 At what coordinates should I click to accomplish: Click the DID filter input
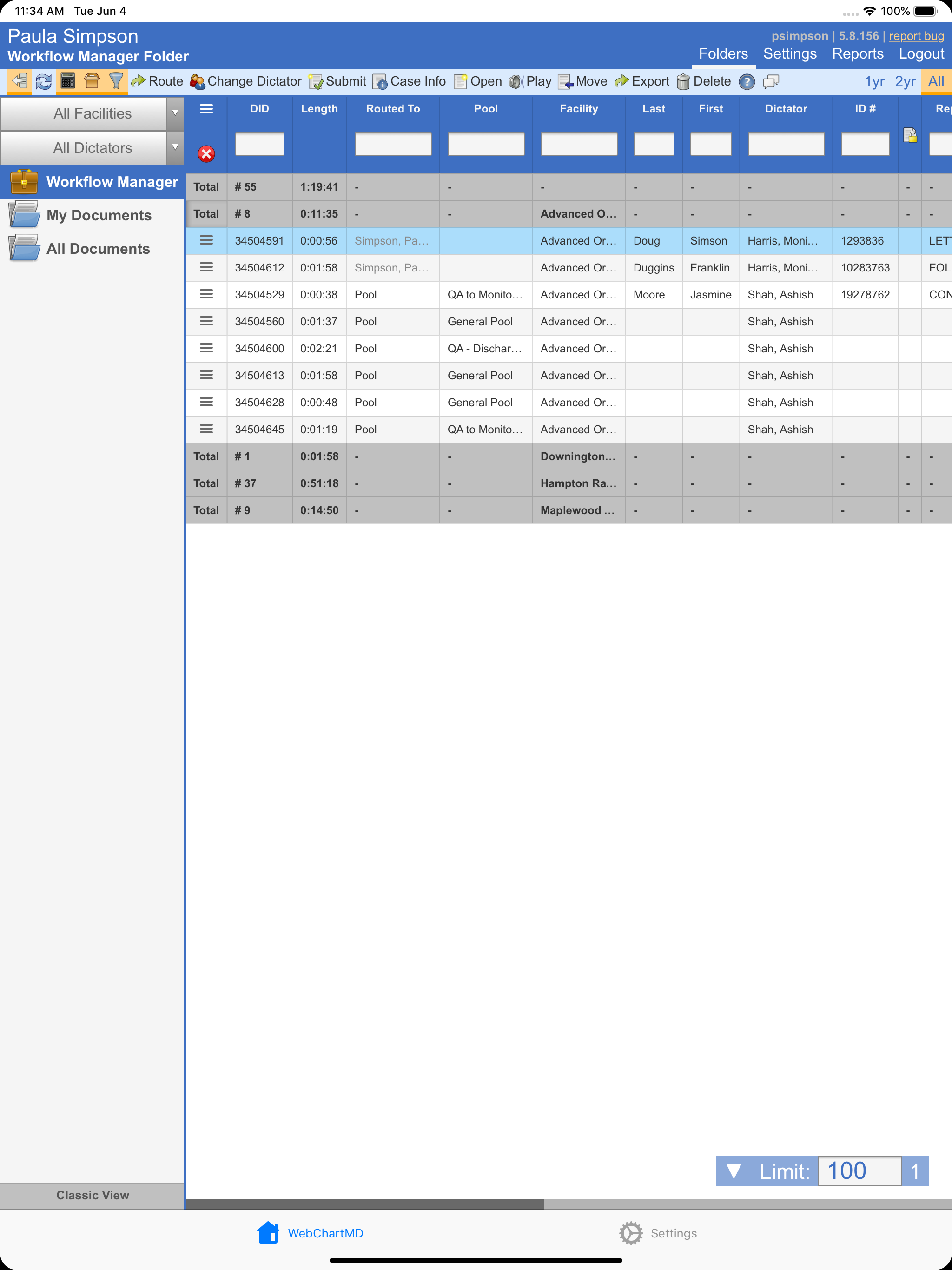point(259,144)
